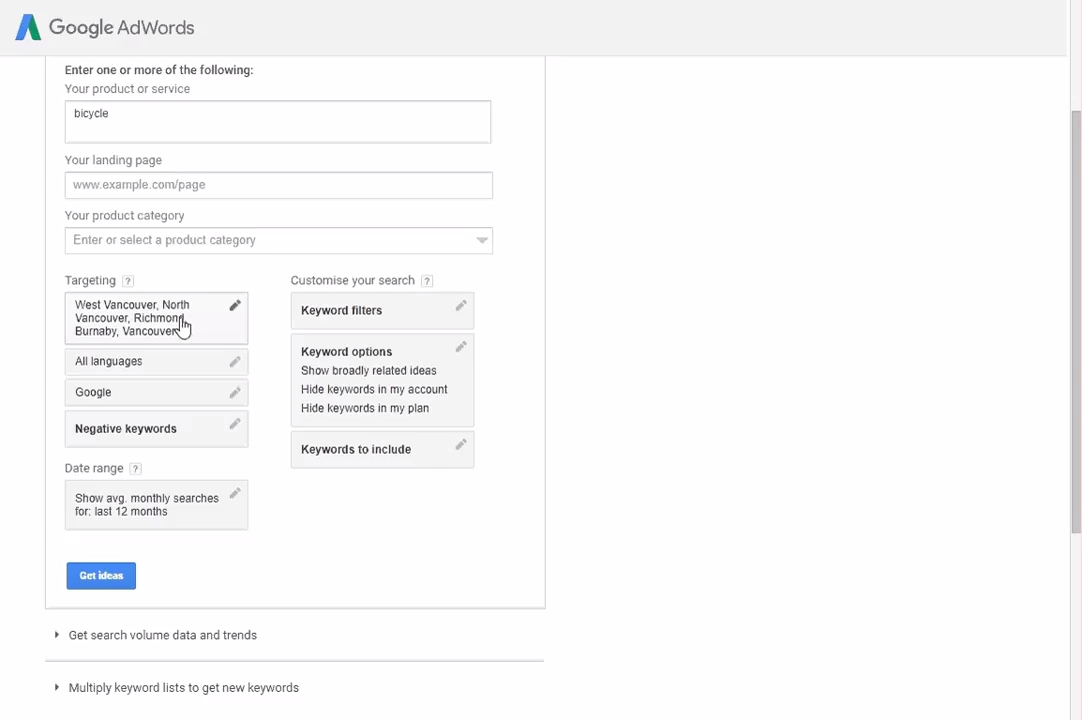Edit Negative keywords pencil icon

[x=235, y=424]
